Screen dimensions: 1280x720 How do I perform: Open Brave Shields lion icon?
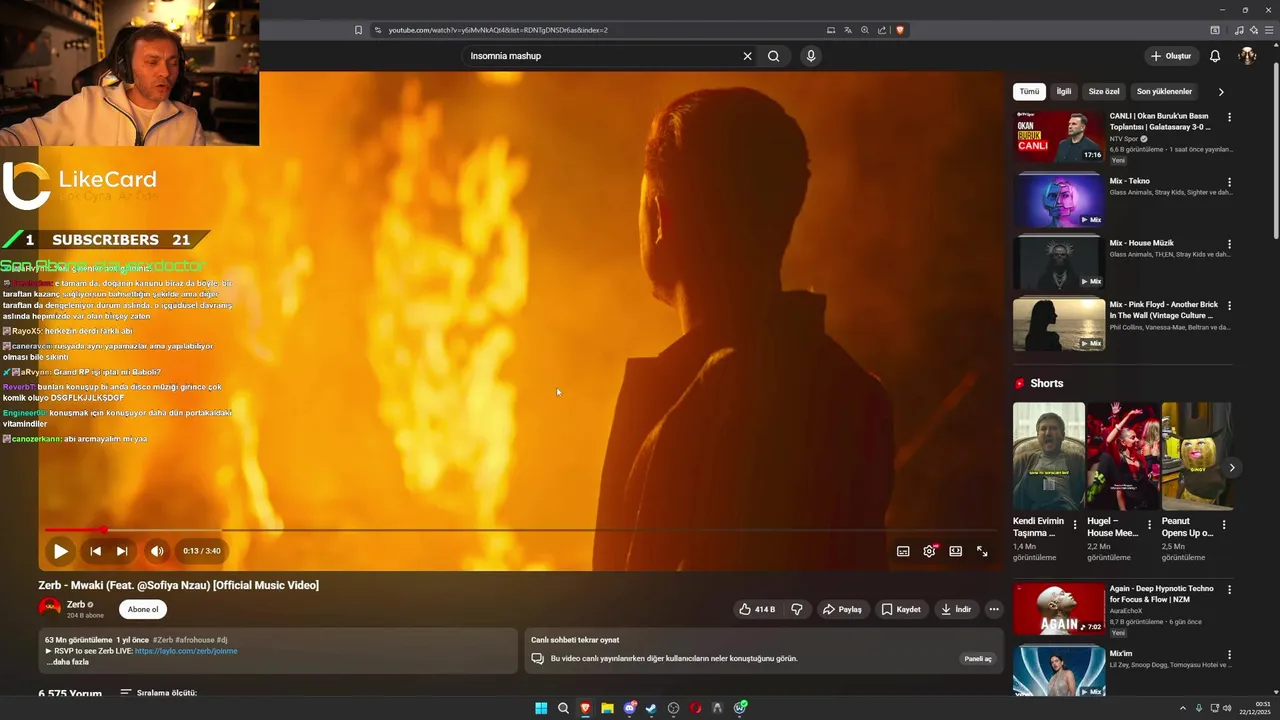[x=899, y=30]
